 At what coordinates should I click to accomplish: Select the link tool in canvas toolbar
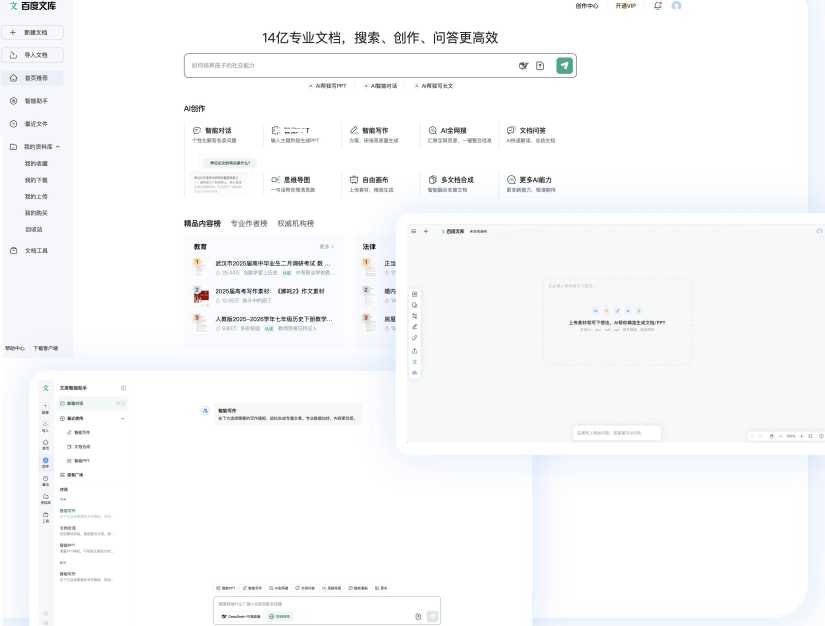point(415,338)
